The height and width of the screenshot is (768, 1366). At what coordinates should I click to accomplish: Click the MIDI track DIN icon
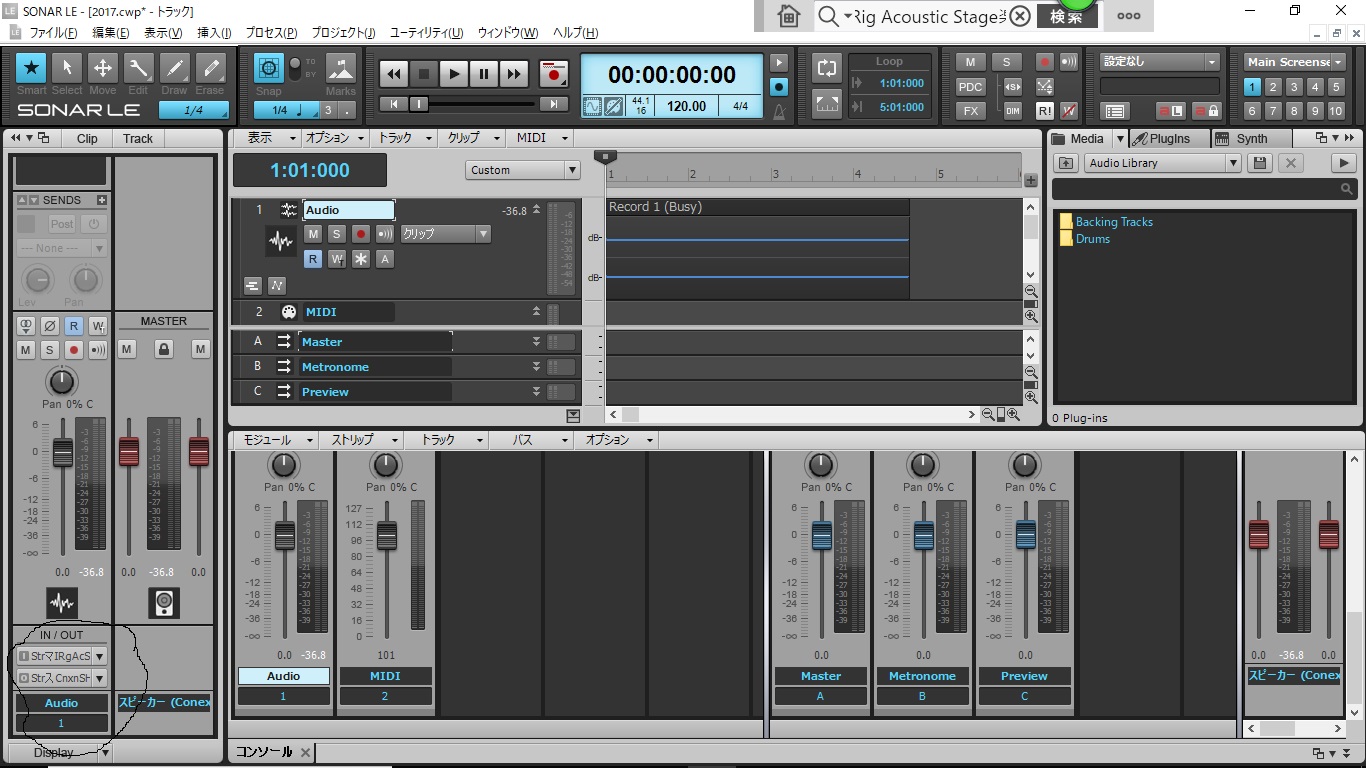pyautogui.click(x=289, y=312)
